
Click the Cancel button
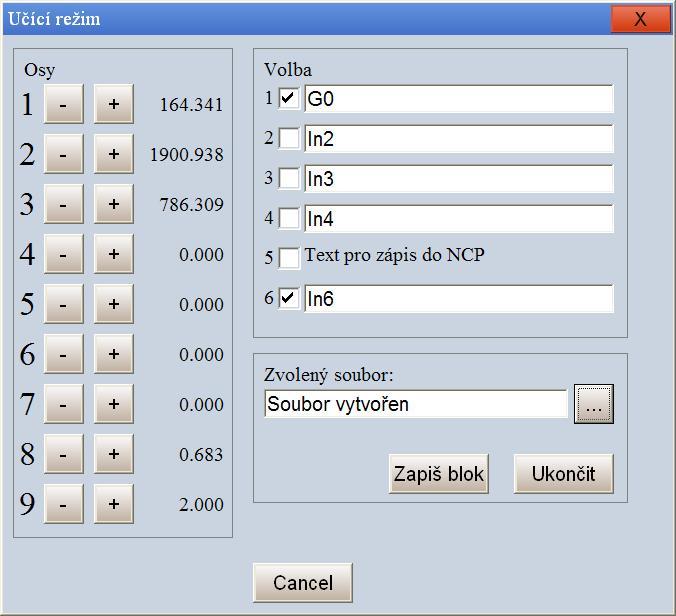point(302,583)
